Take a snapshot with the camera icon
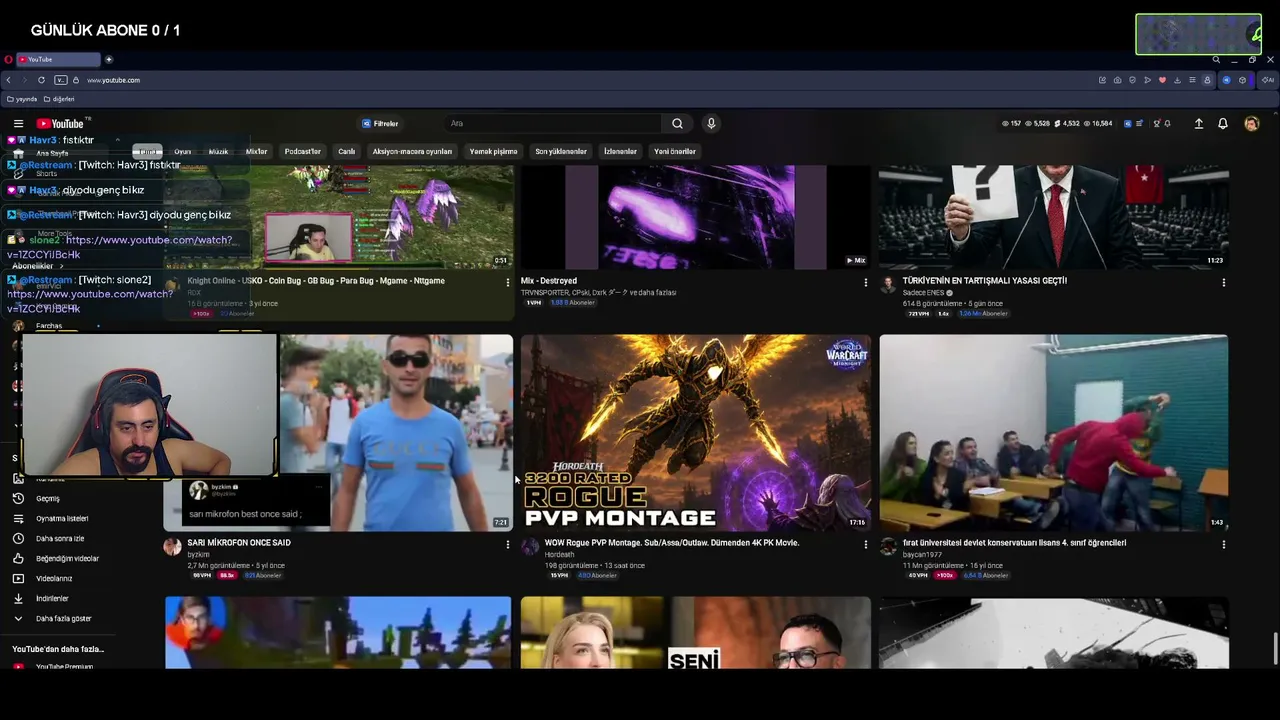1280x720 pixels. point(1117,80)
